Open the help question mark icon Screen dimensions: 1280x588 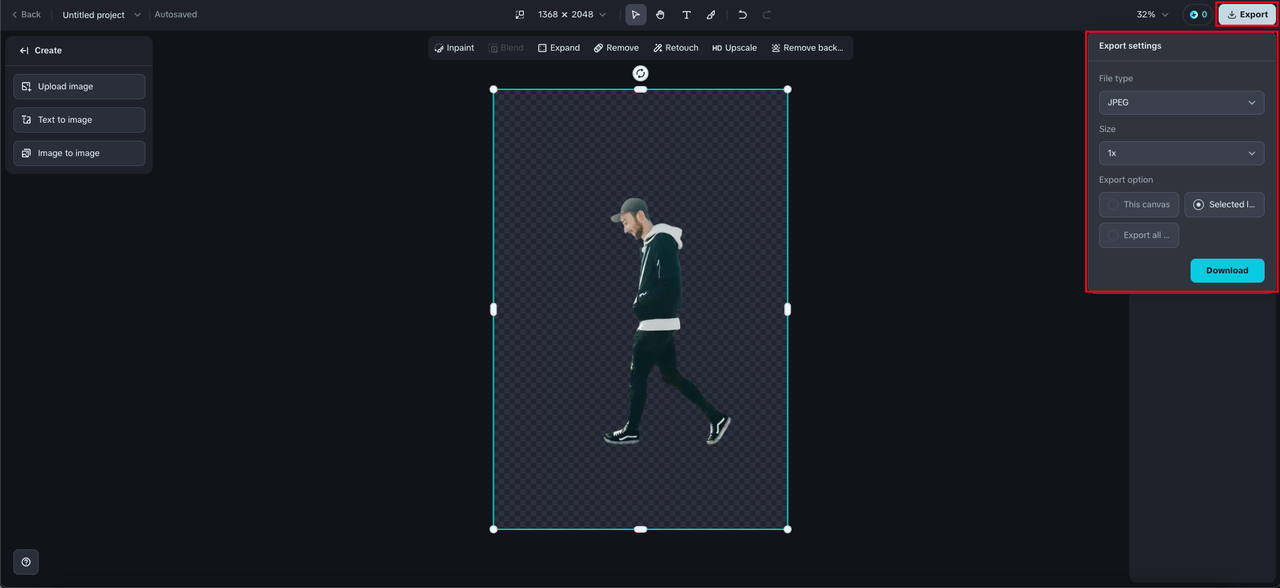coord(26,562)
